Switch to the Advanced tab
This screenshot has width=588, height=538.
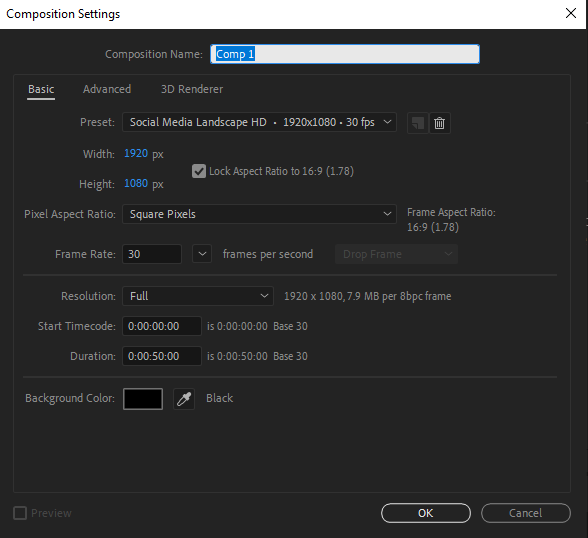click(x=107, y=89)
